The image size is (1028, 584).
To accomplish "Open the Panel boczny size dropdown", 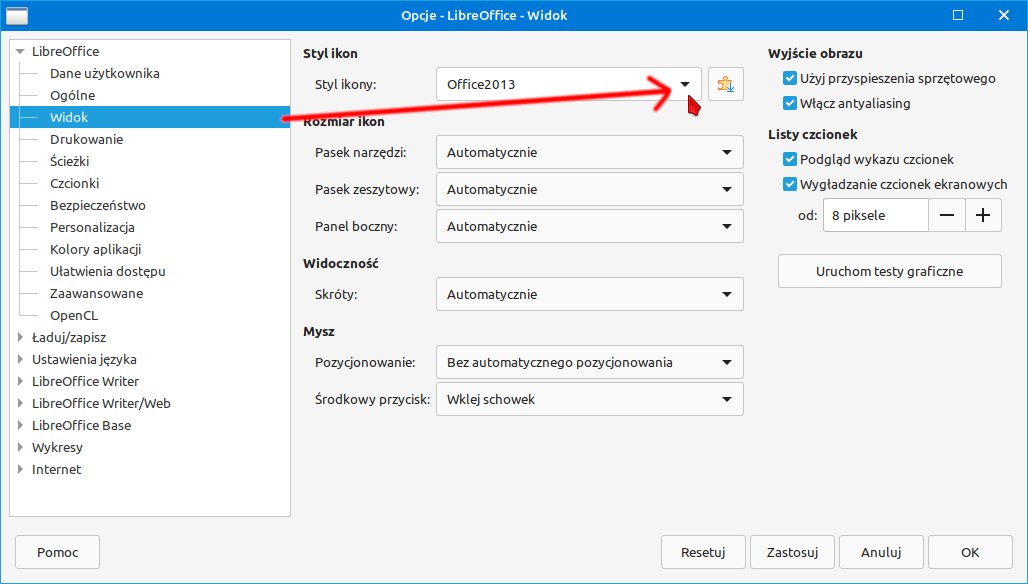I will 589,226.
